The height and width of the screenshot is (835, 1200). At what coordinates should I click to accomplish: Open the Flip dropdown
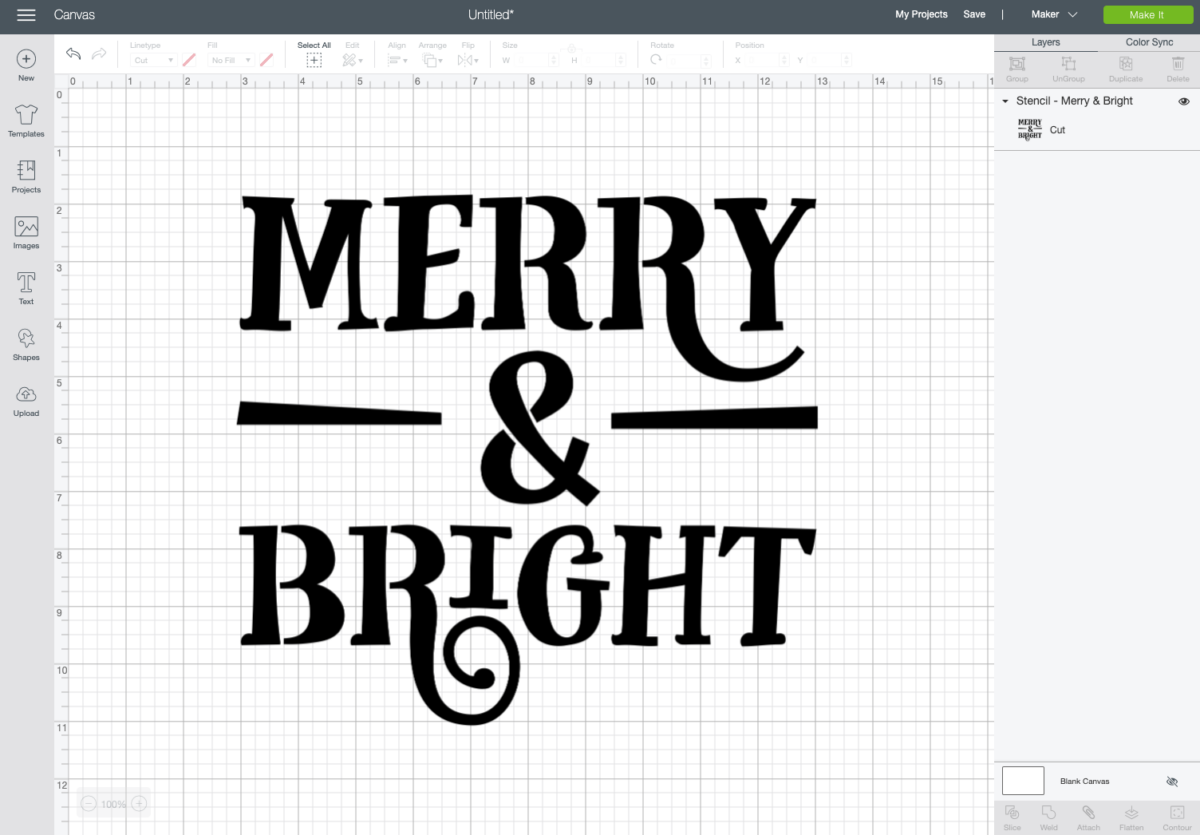[x=467, y=60]
